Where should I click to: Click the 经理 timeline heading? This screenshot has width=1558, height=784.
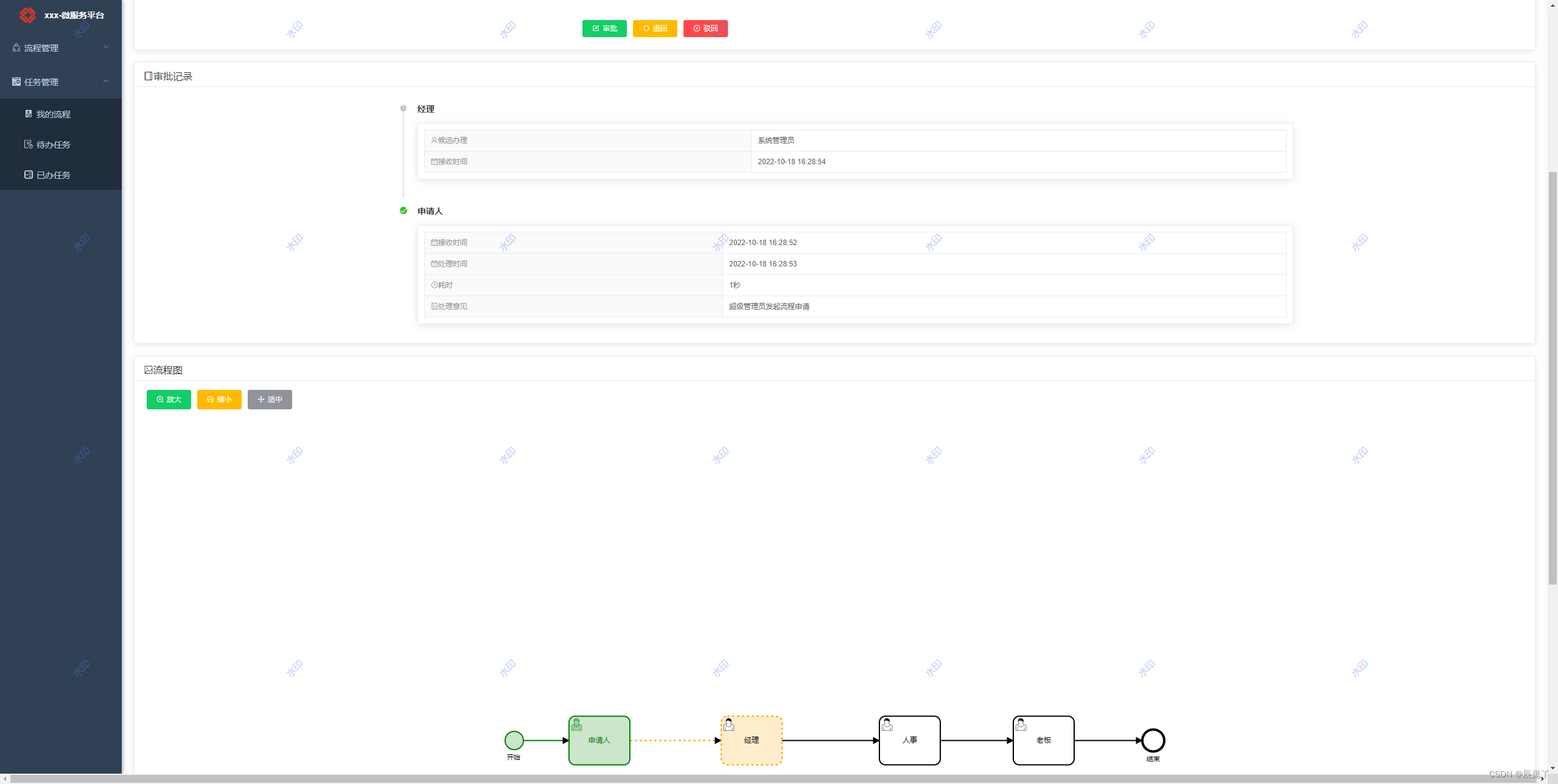click(426, 109)
